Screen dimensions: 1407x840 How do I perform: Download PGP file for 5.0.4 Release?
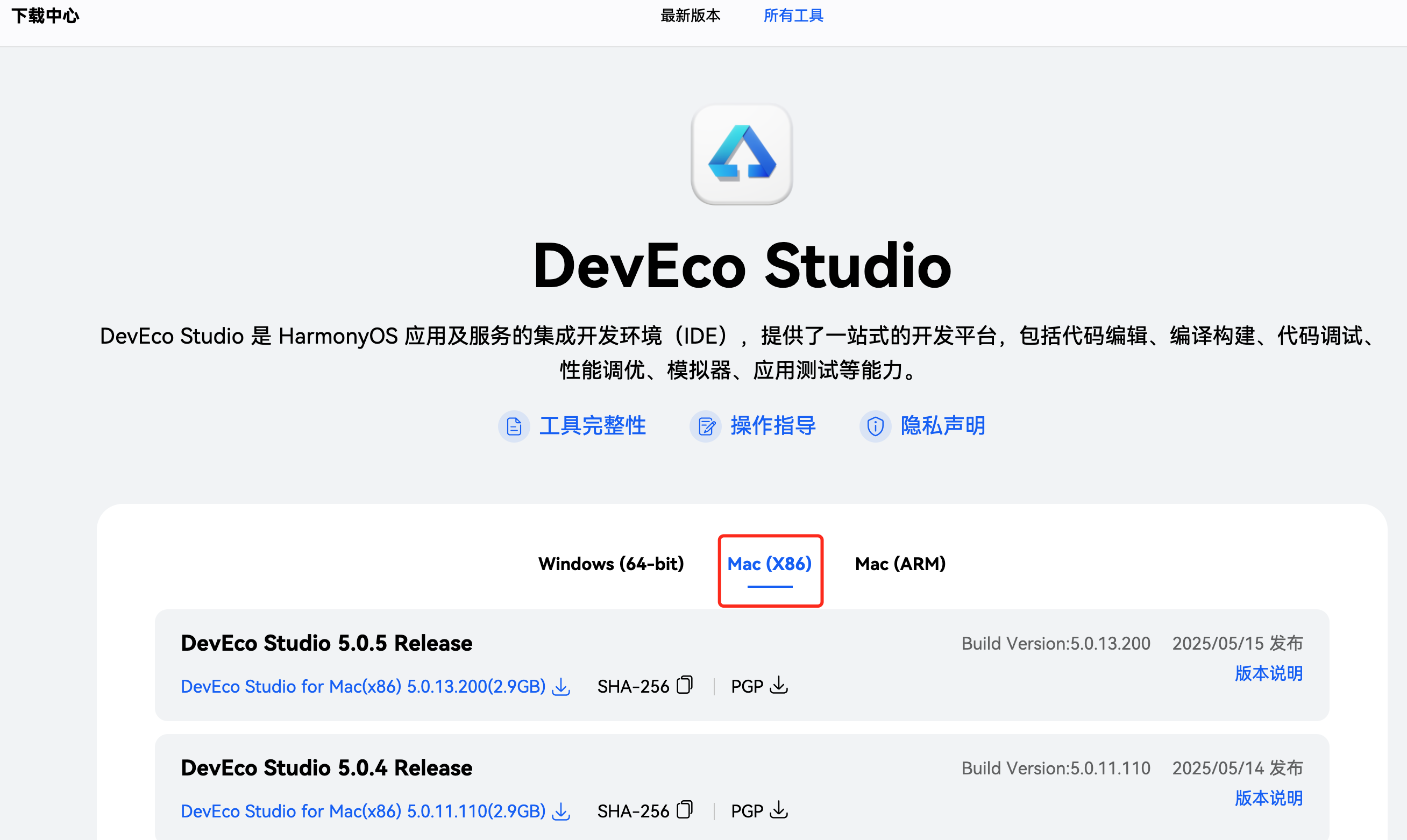(x=779, y=810)
